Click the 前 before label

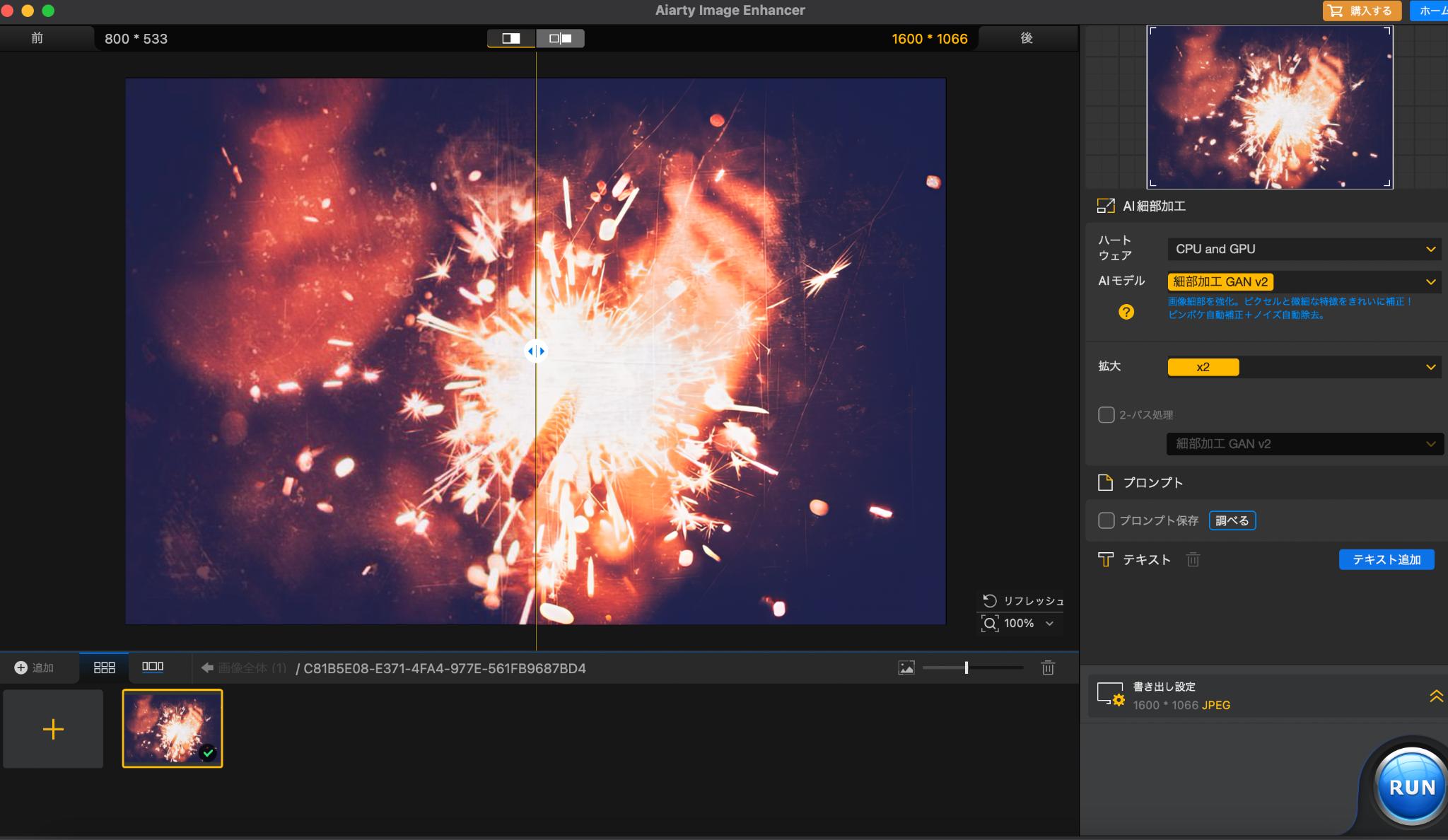(x=37, y=38)
